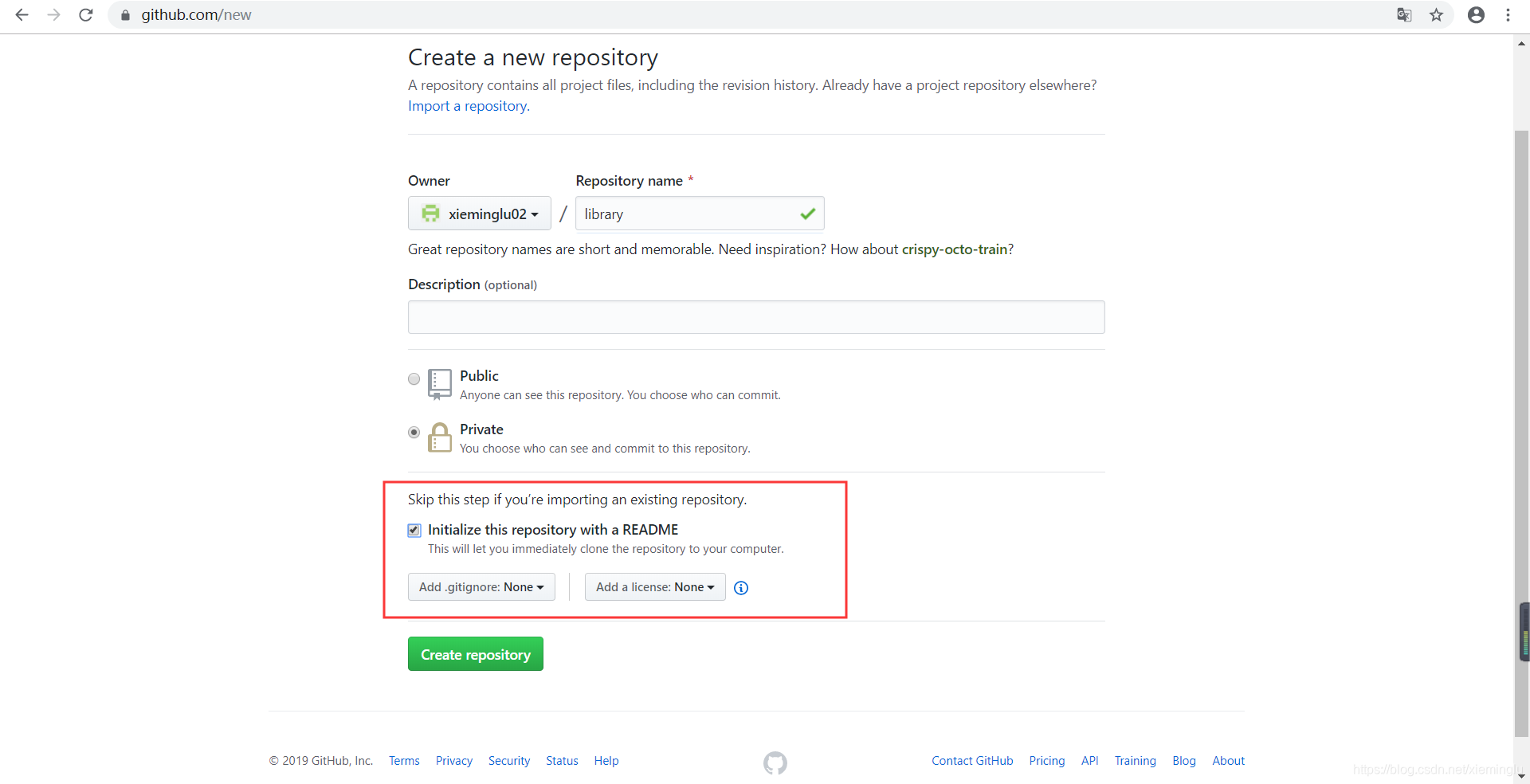The width and height of the screenshot is (1530, 784).
Task: Go back with the browser back arrow
Action: click(22, 15)
